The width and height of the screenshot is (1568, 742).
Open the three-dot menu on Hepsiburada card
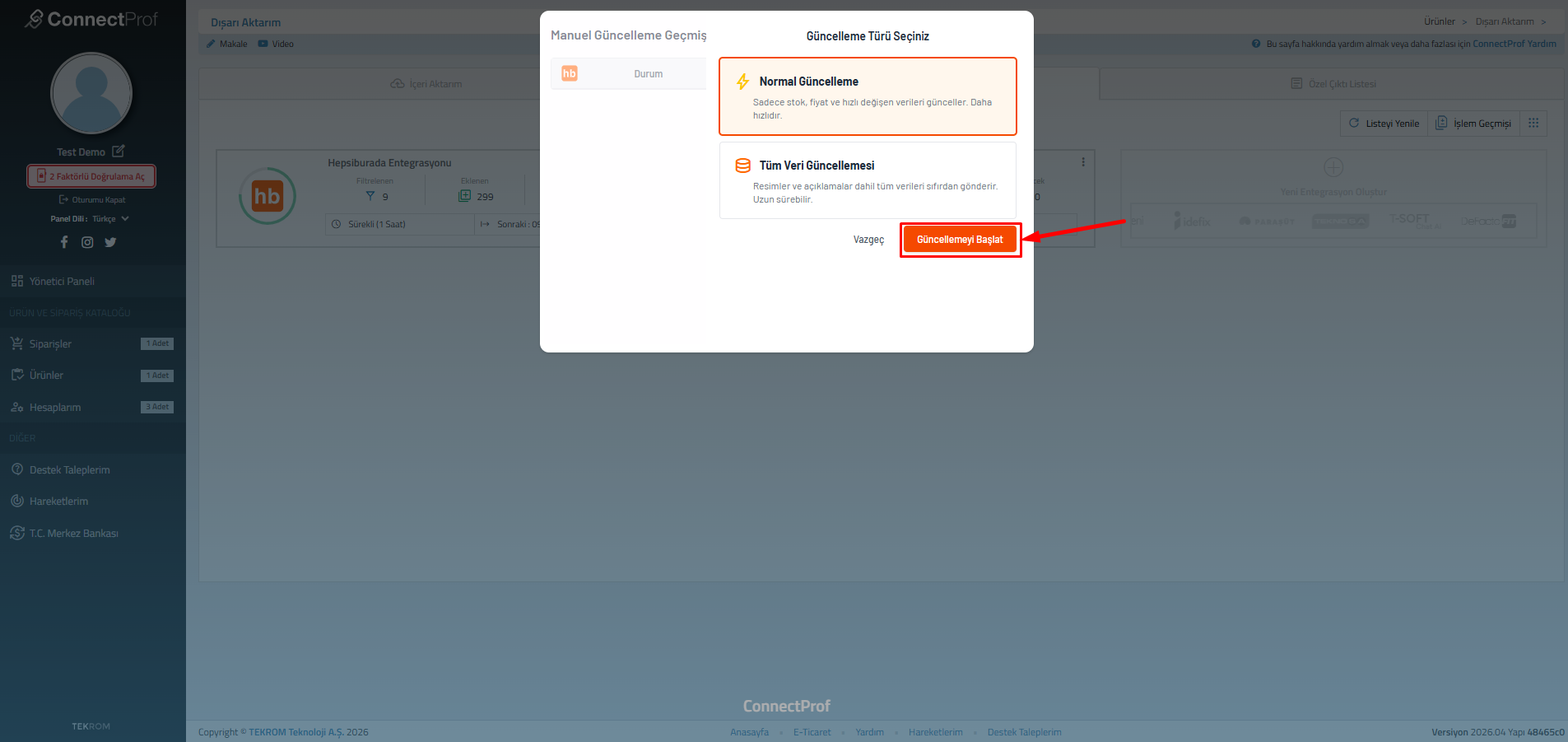click(x=1083, y=162)
